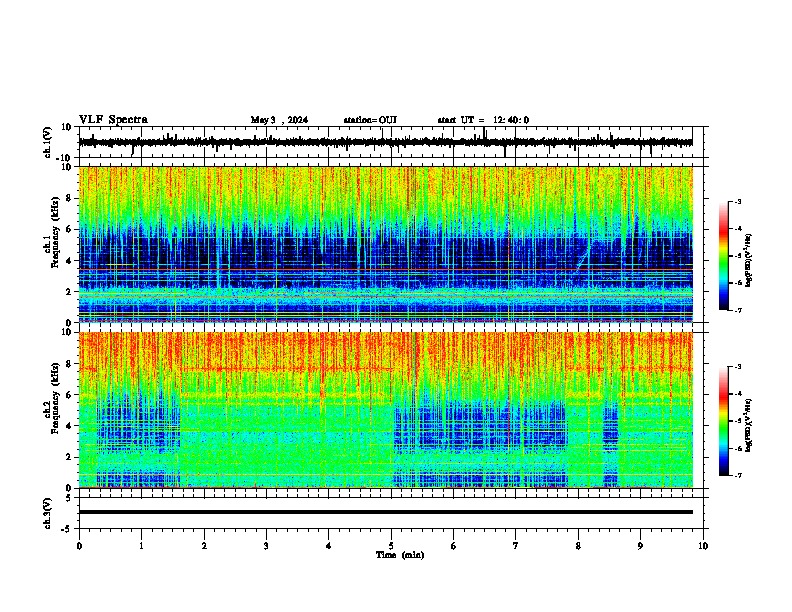Viewport: 792px width, 612px height.
Task: Click the time axis tick label "8"
Action: (578, 546)
